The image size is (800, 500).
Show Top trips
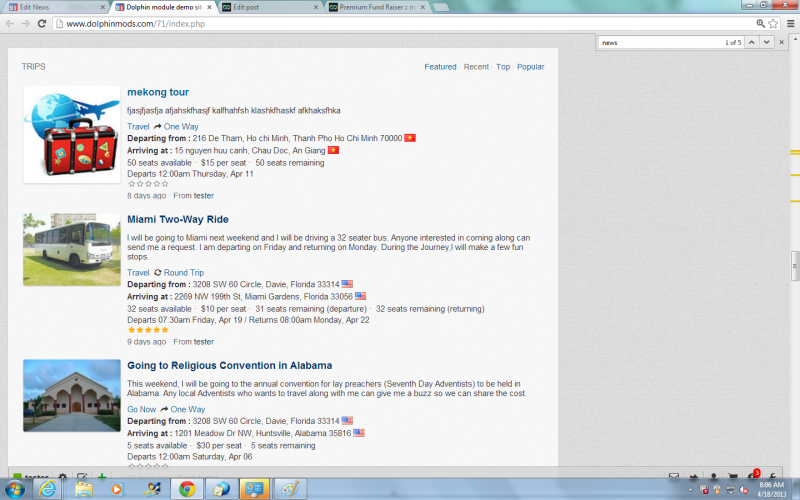pos(503,67)
